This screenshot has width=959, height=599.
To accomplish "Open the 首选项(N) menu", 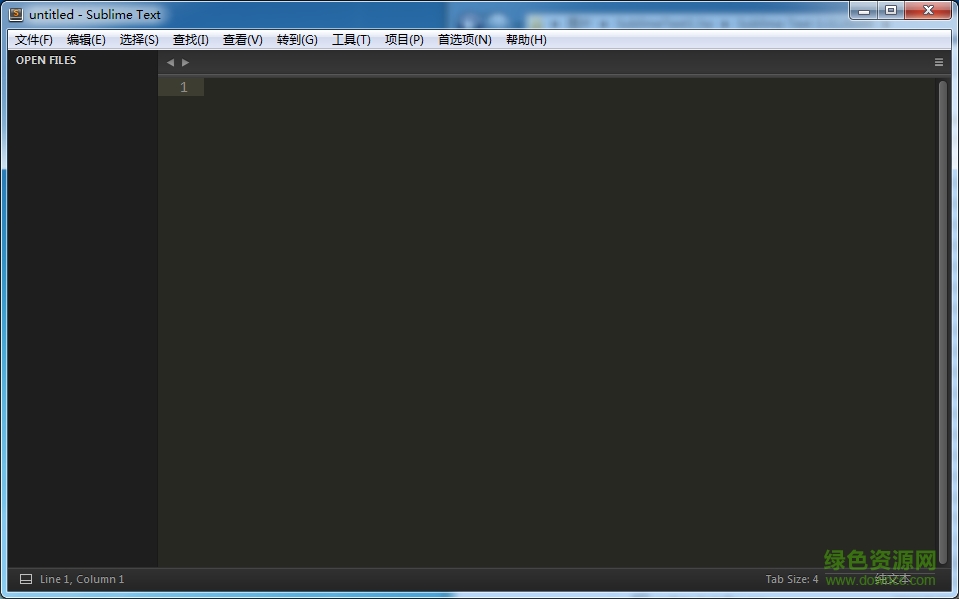I will [x=464, y=40].
